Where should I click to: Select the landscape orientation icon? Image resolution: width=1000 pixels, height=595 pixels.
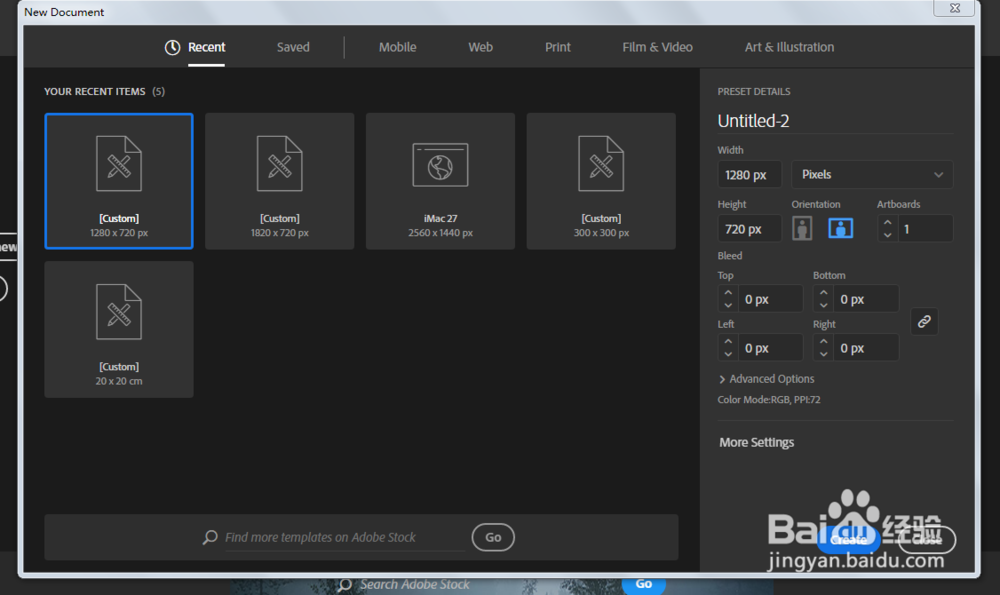point(841,228)
